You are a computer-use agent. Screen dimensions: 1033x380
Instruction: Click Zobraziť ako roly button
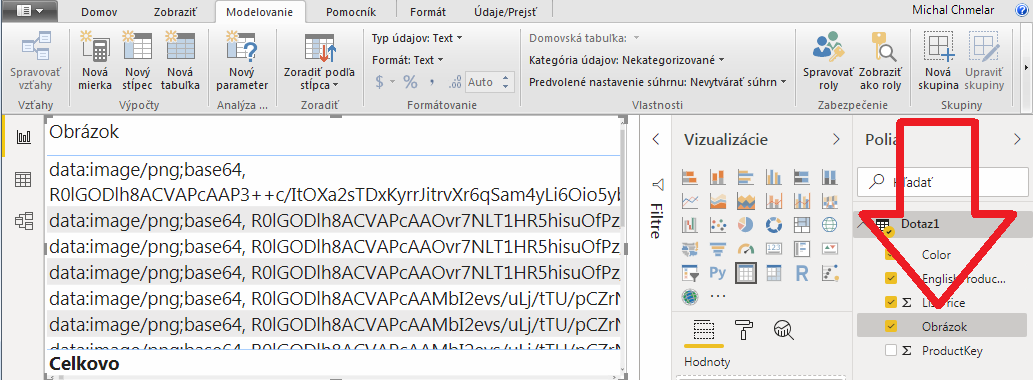pos(880,61)
